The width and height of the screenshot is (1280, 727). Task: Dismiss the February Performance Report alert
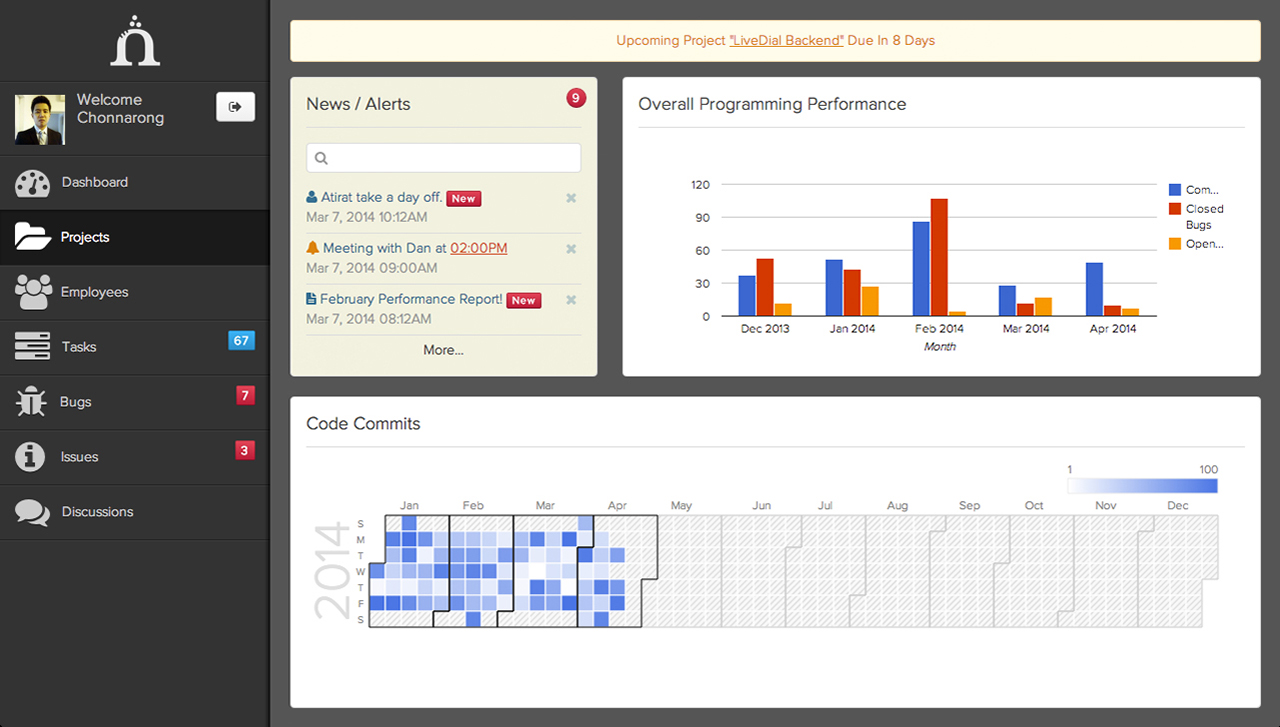[x=571, y=300]
